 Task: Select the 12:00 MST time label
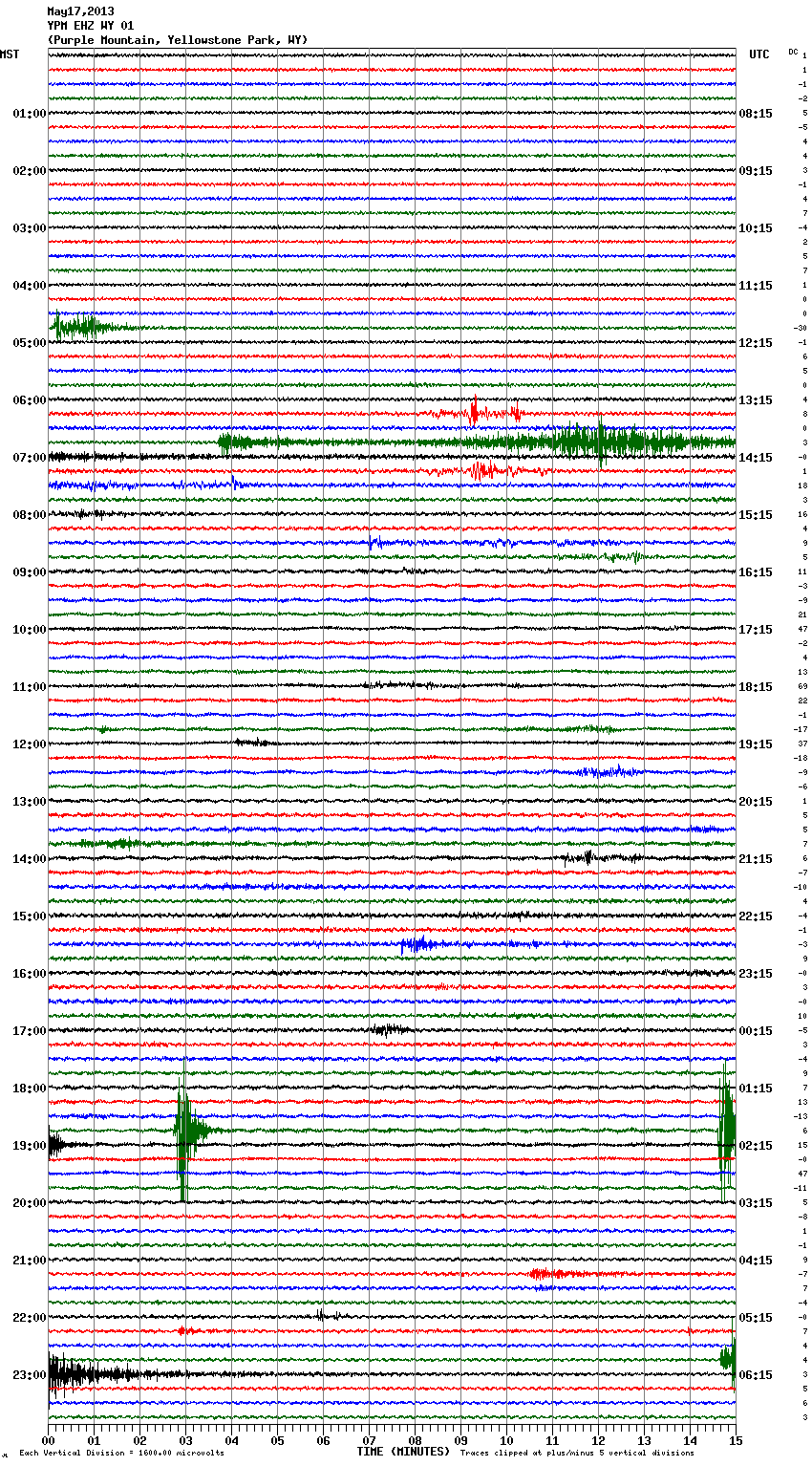[30, 744]
